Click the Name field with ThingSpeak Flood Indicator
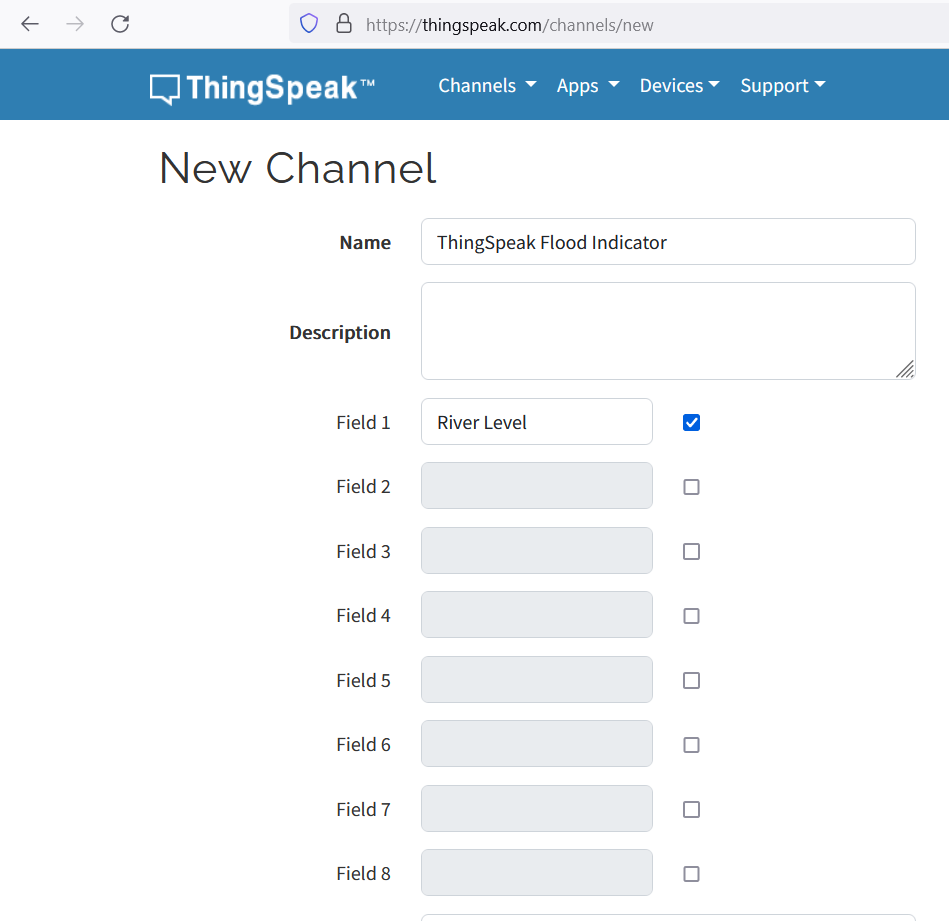949x921 pixels. (x=668, y=241)
